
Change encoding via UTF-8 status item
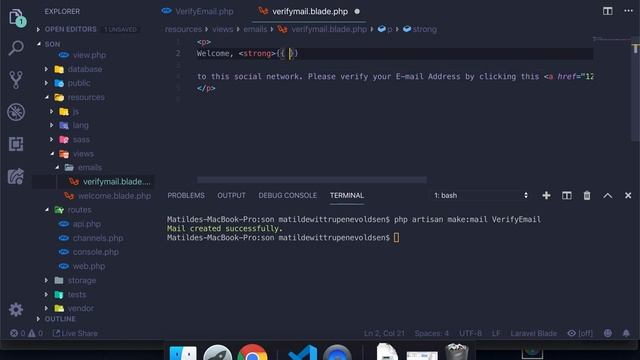click(x=470, y=333)
